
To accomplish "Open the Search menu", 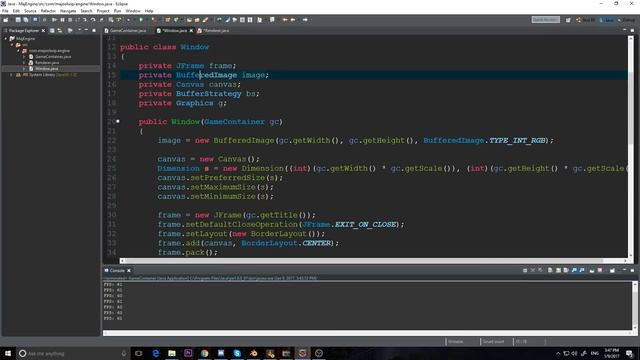I will (x=86, y=11).
